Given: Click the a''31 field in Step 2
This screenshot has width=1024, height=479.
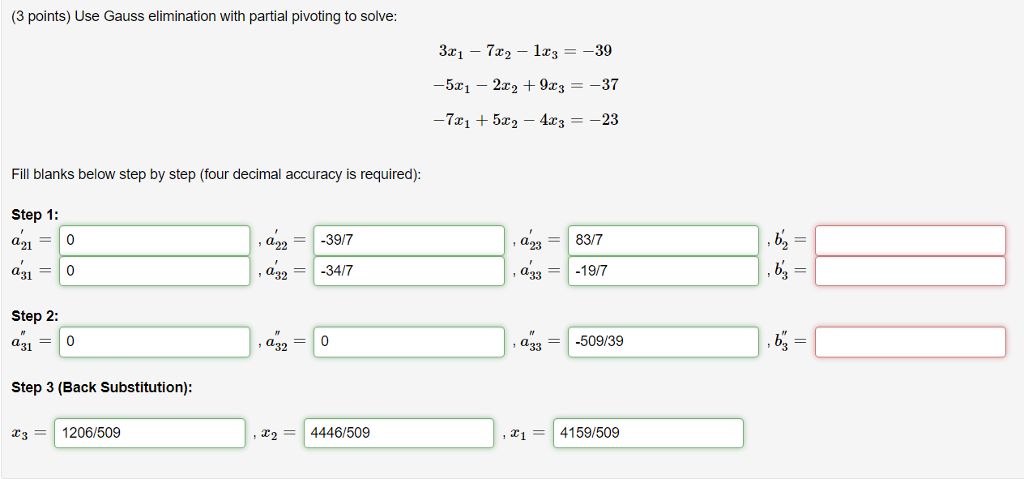Looking at the screenshot, I should click(155, 342).
